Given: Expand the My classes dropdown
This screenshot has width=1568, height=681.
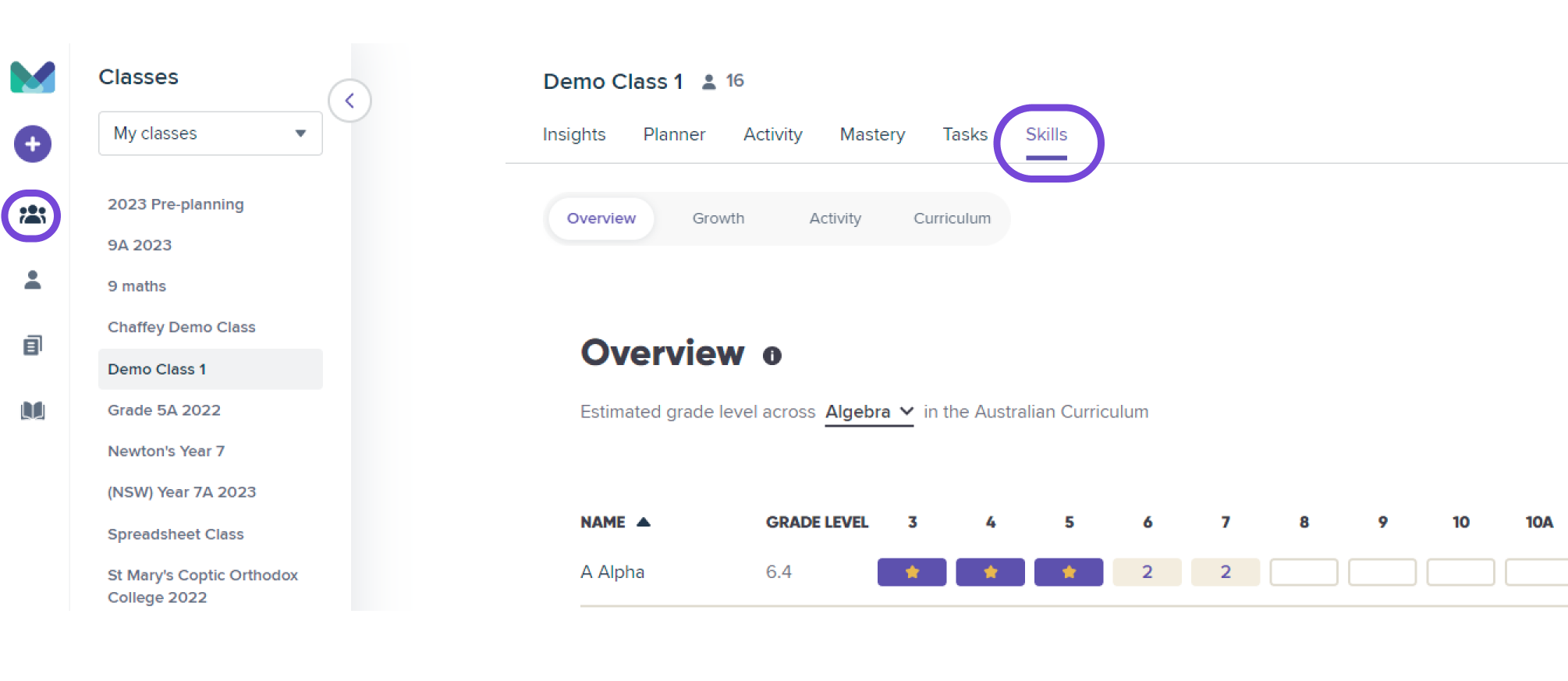Looking at the screenshot, I should (x=211, y=133).
